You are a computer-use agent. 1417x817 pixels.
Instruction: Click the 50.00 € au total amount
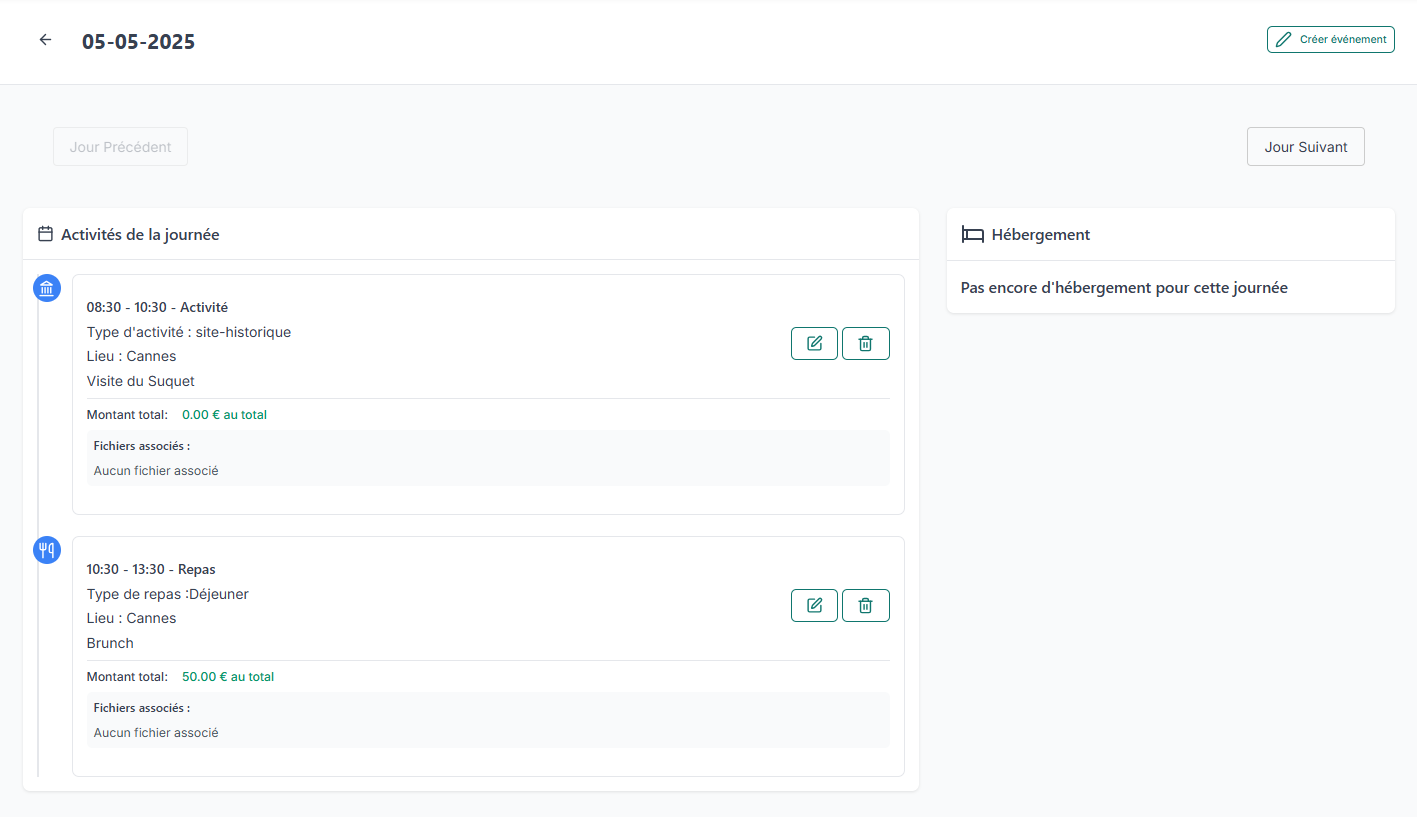coord(227,676)
